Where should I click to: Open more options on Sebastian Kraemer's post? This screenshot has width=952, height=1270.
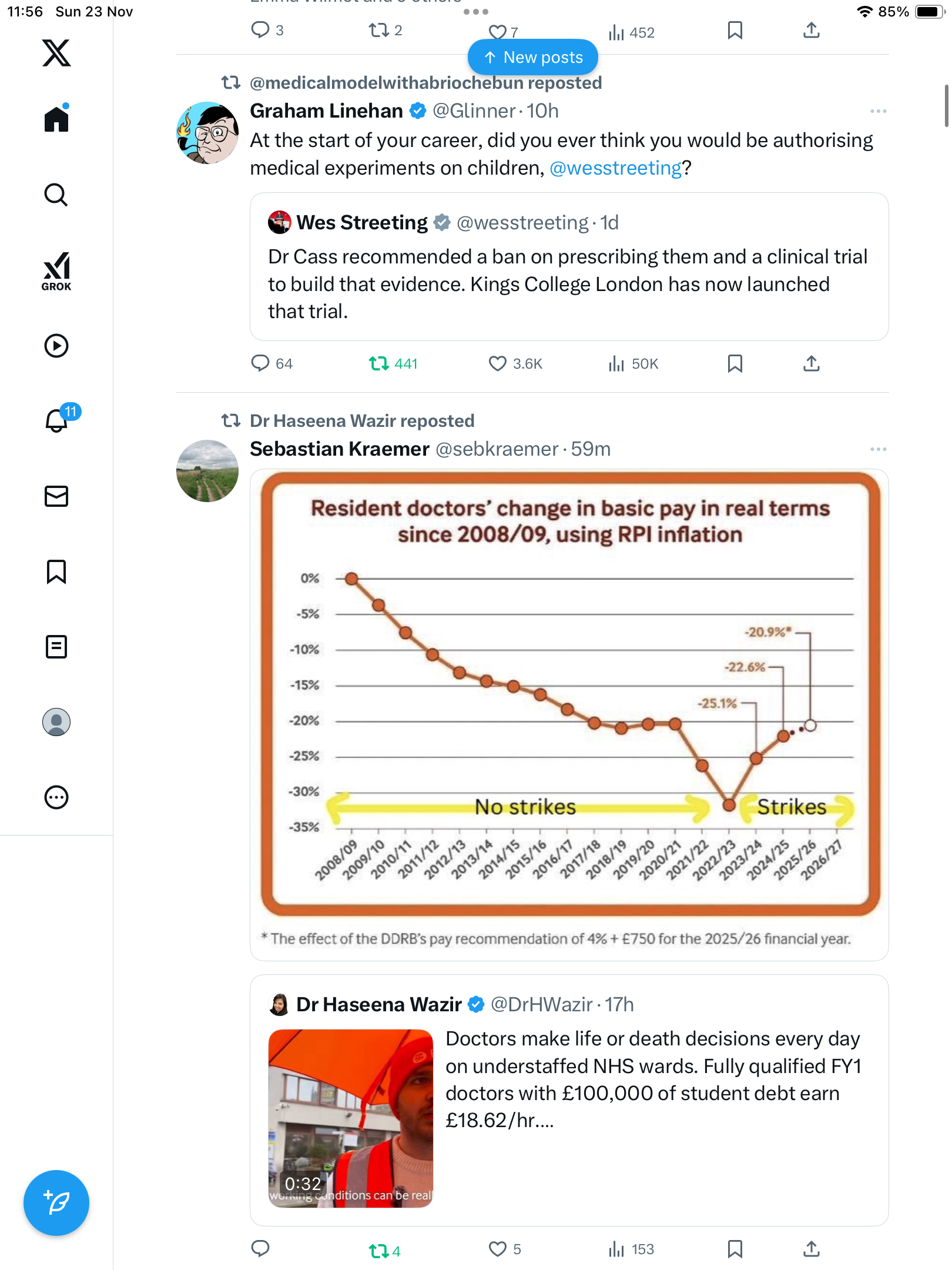pos(878,449)
